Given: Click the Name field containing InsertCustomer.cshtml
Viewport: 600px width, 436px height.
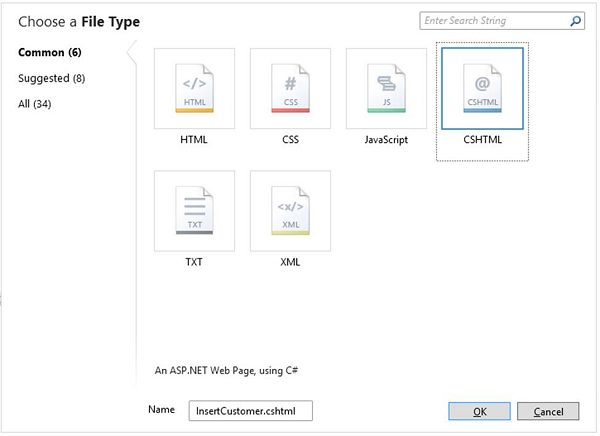Looking at the screenshot, I should [250, 411].
